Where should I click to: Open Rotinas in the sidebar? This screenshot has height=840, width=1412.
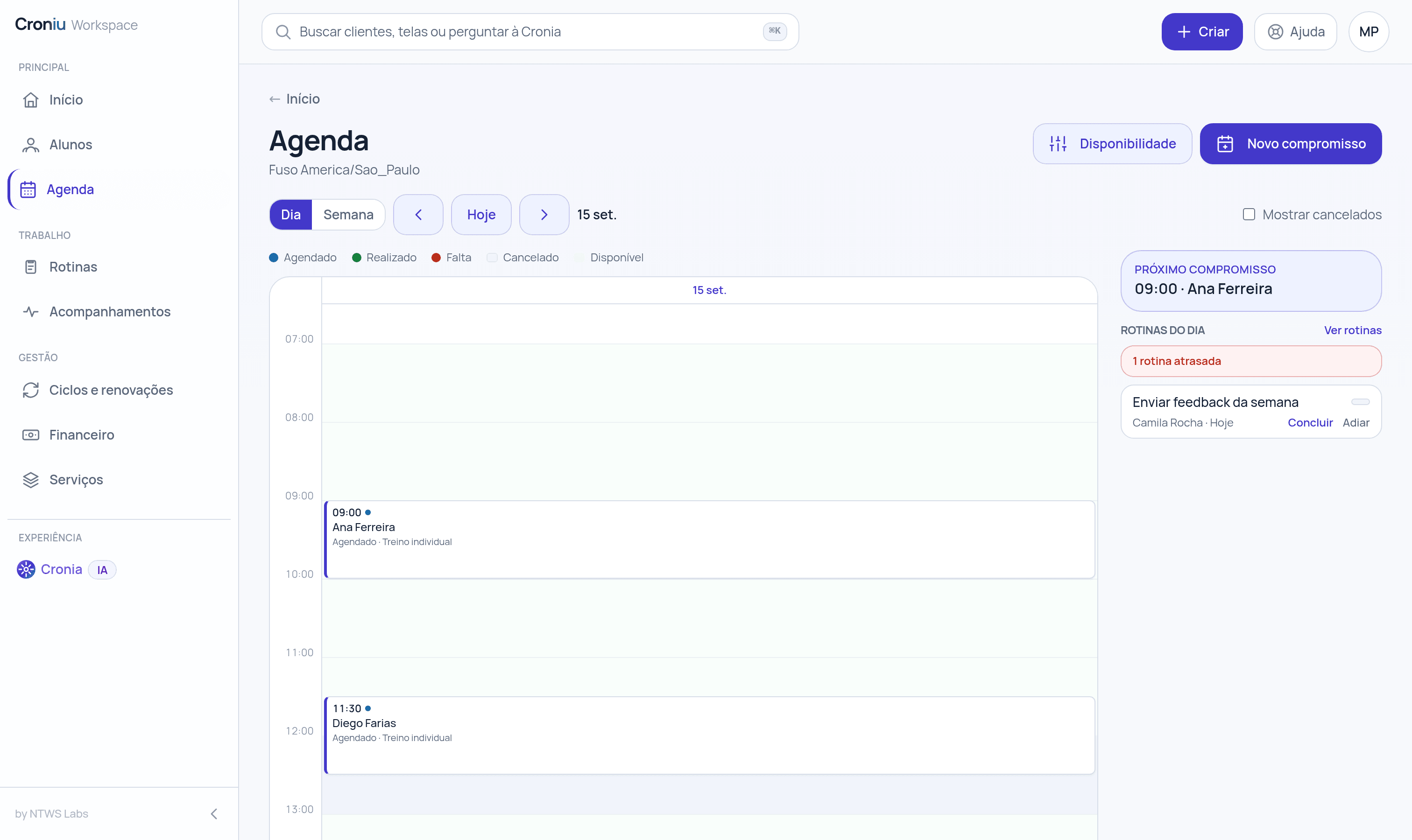point(119,266)
